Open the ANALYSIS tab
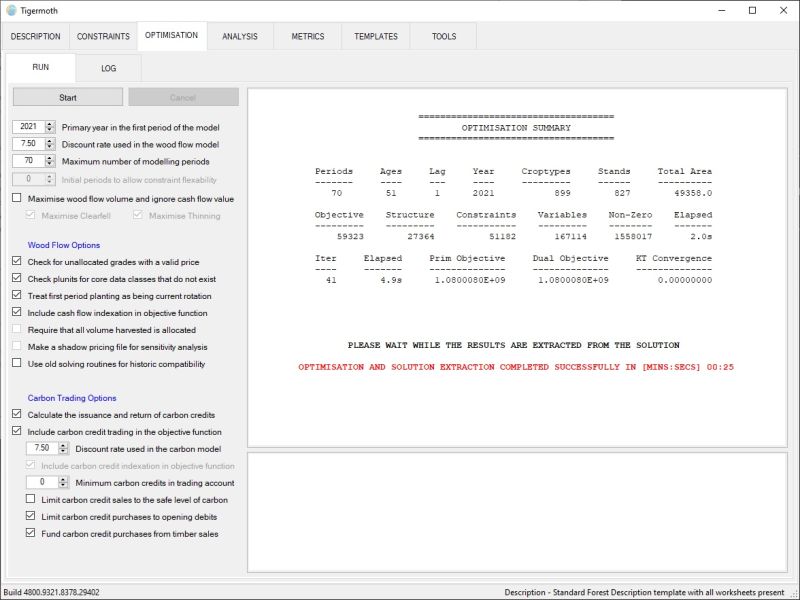 [240, 37]
